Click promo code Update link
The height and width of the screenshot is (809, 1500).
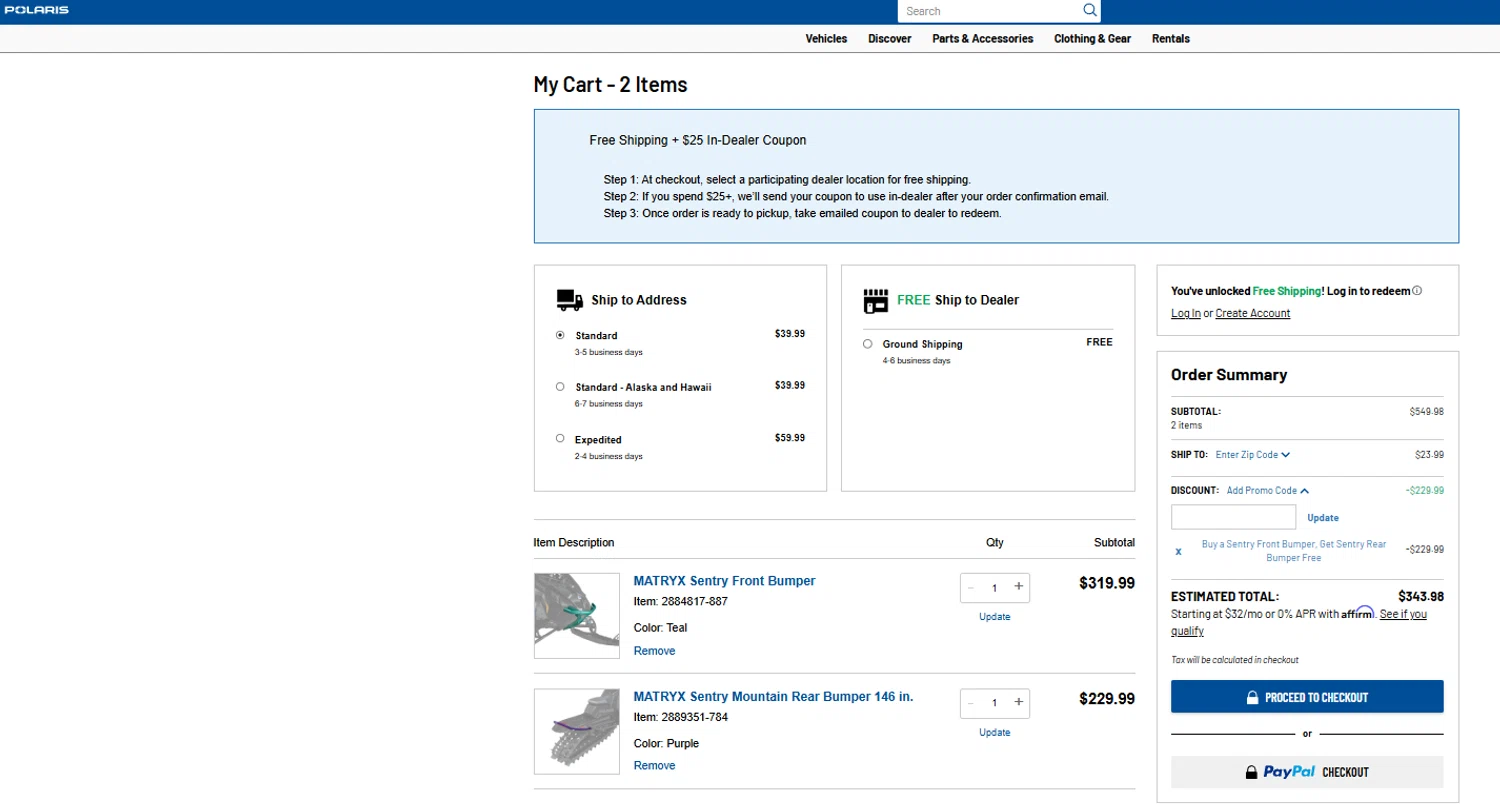point(1322,518)
